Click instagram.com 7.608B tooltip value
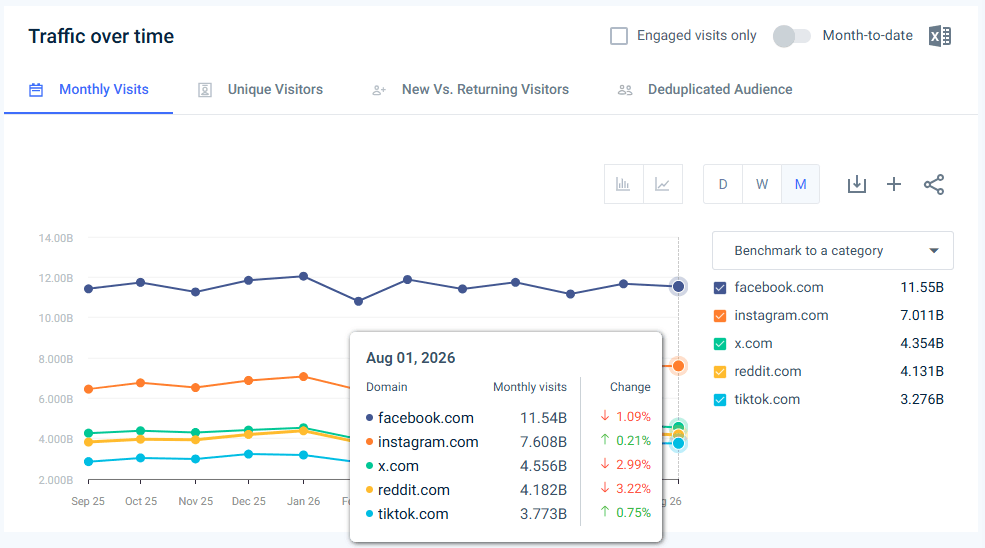Image resolution: width=985 pixels, height=548 pixels. click(x=543, y=442)
